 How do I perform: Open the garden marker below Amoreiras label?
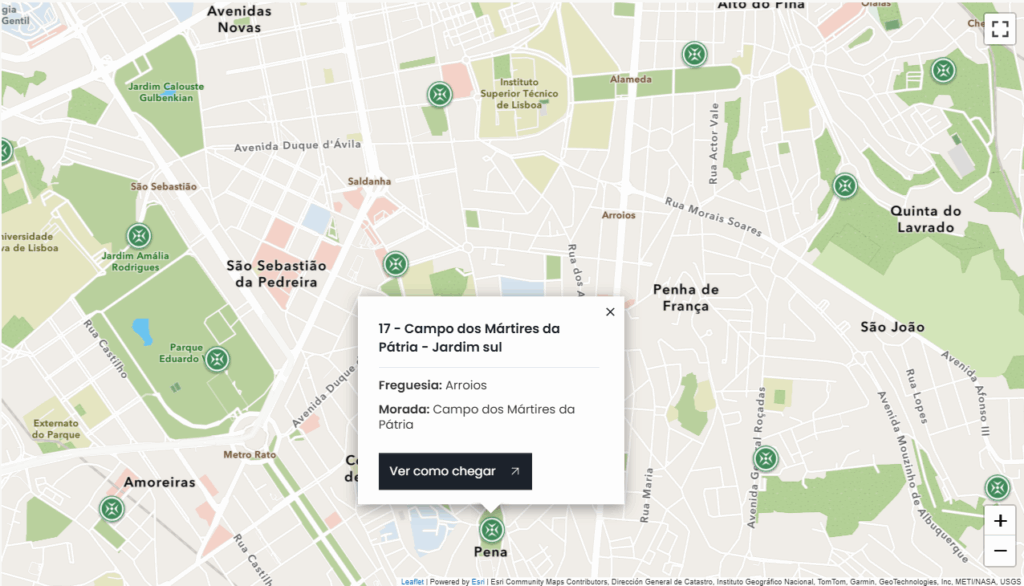tap(112, 509)
